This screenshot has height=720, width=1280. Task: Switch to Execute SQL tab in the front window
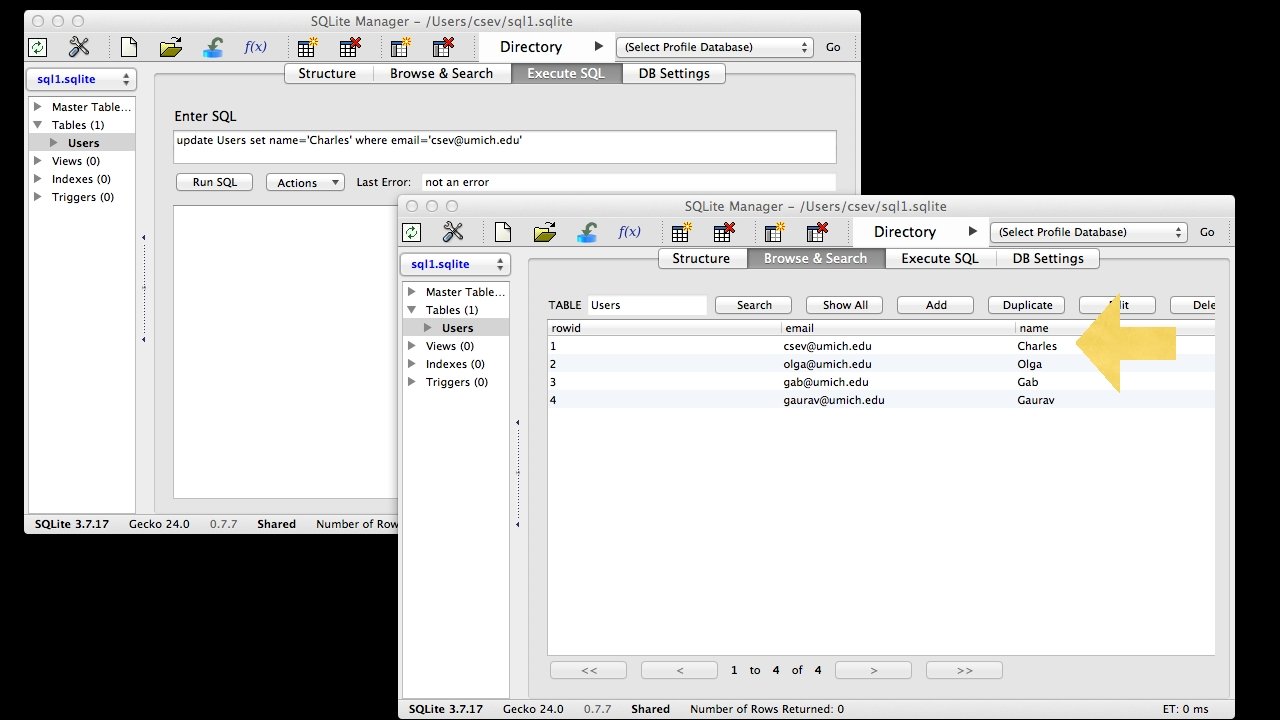point(940,258)
